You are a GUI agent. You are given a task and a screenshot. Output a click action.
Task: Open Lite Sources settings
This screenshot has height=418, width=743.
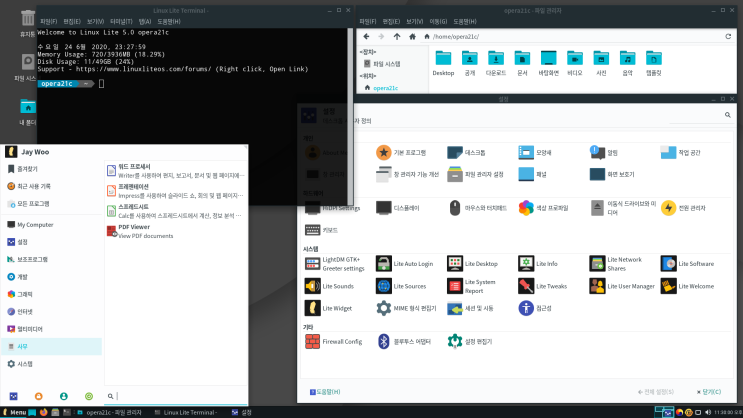click(x=401, y=286)
